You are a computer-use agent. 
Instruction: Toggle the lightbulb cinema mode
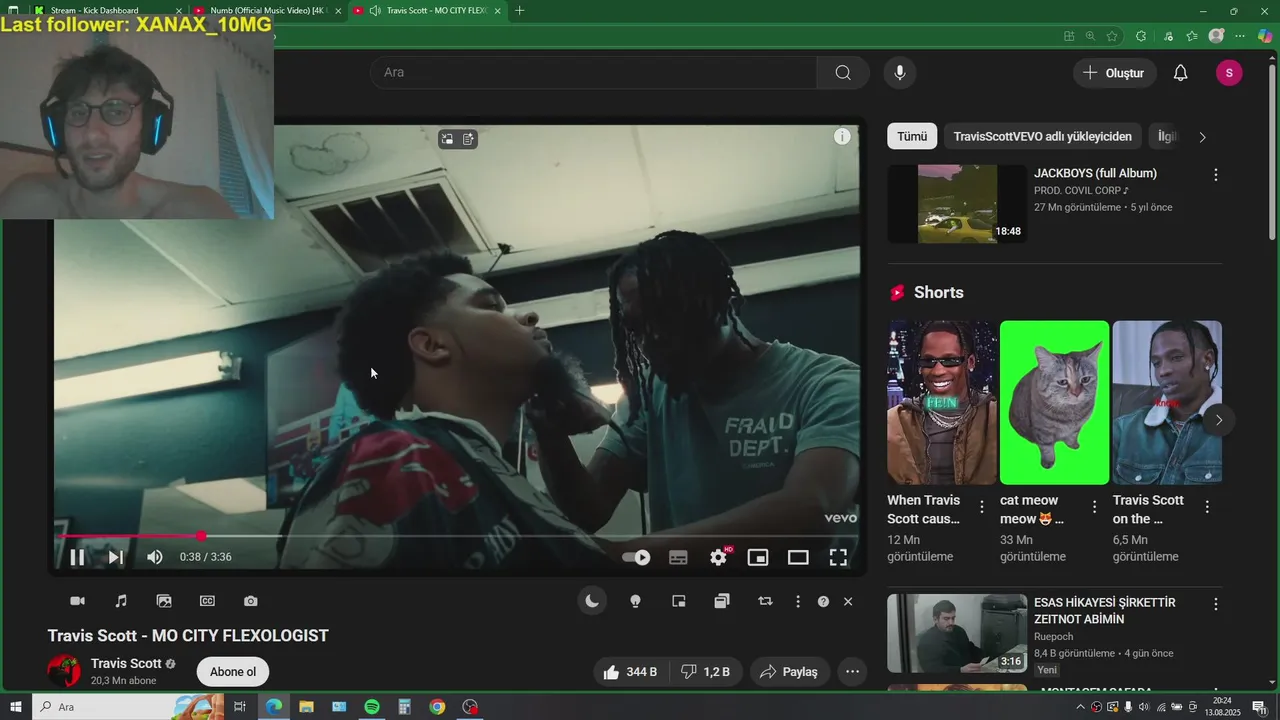click(x=635, y=601)
